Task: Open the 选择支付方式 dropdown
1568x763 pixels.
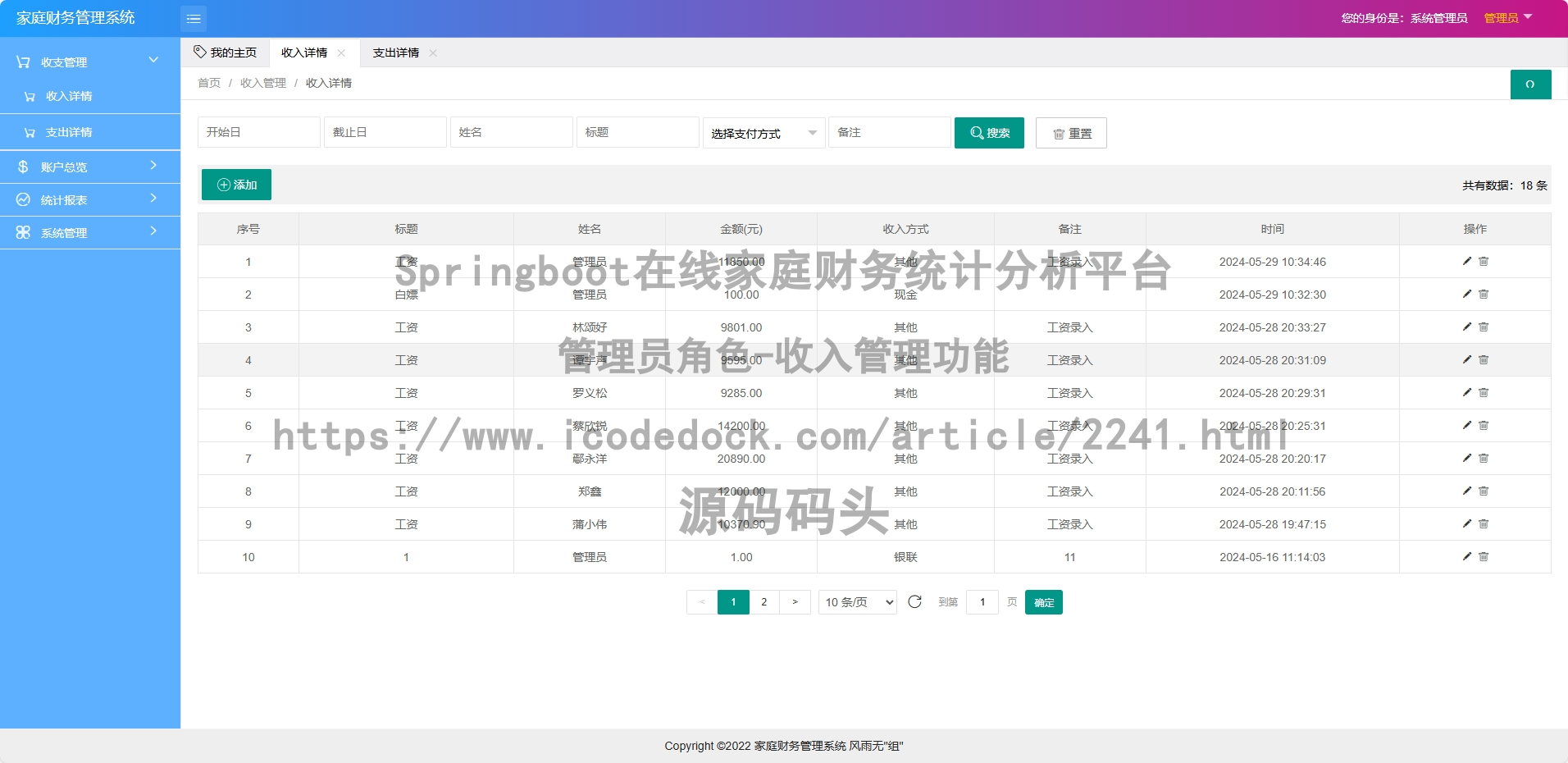Action: click(x=764, y=133)
